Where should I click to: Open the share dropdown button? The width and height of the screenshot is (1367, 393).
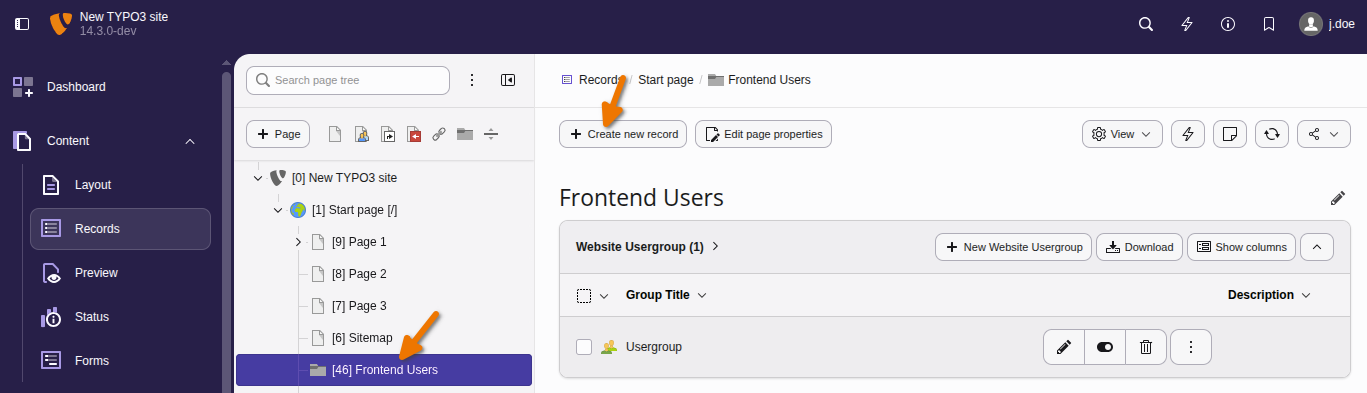point(1324,134)
